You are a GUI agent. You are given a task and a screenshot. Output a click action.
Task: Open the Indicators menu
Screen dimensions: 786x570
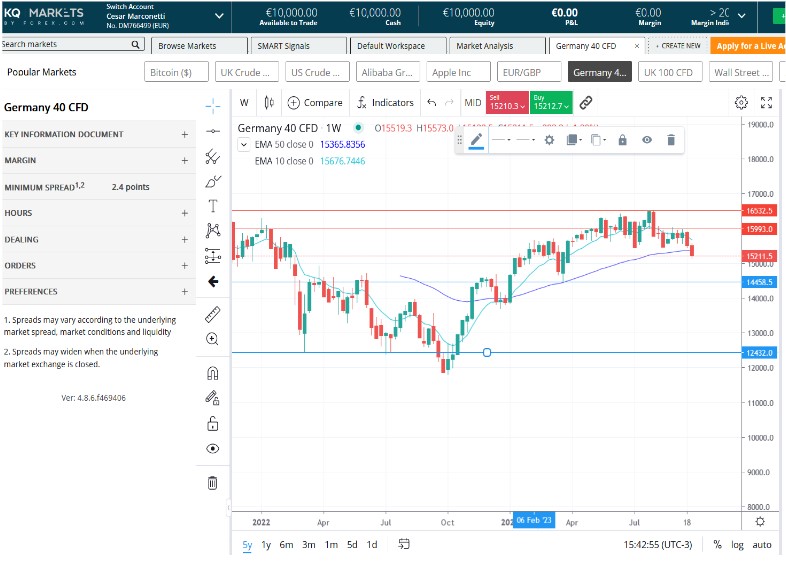pyautogui.click(x=385, y=103)
